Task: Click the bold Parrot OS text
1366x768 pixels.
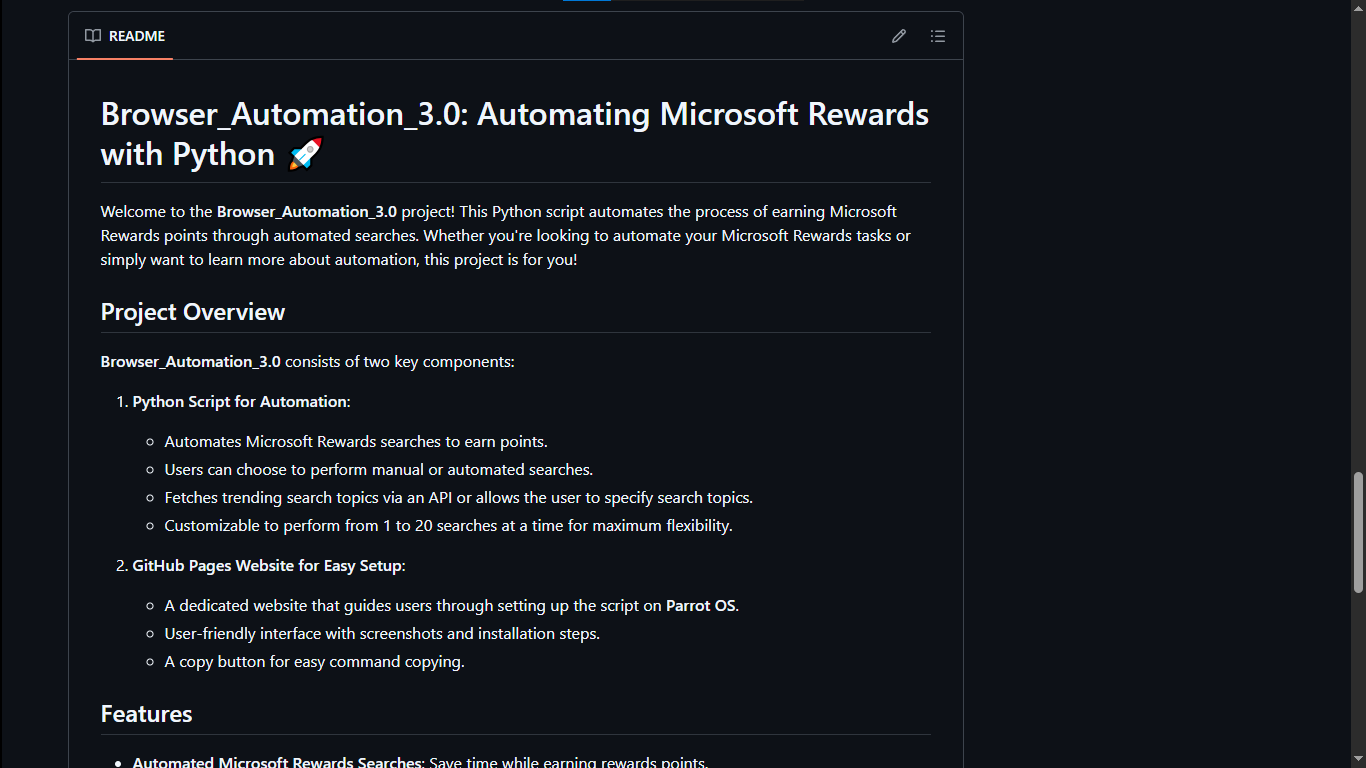Action: (701, 605)
